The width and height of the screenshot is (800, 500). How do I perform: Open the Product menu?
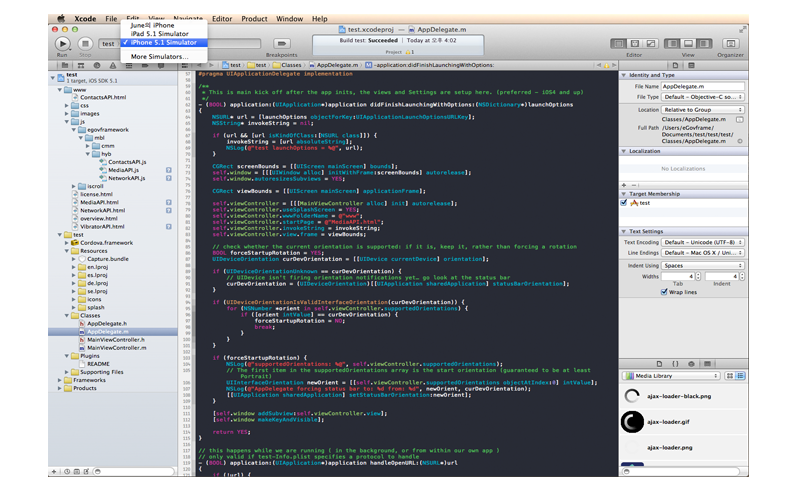(x=254, y=18)
